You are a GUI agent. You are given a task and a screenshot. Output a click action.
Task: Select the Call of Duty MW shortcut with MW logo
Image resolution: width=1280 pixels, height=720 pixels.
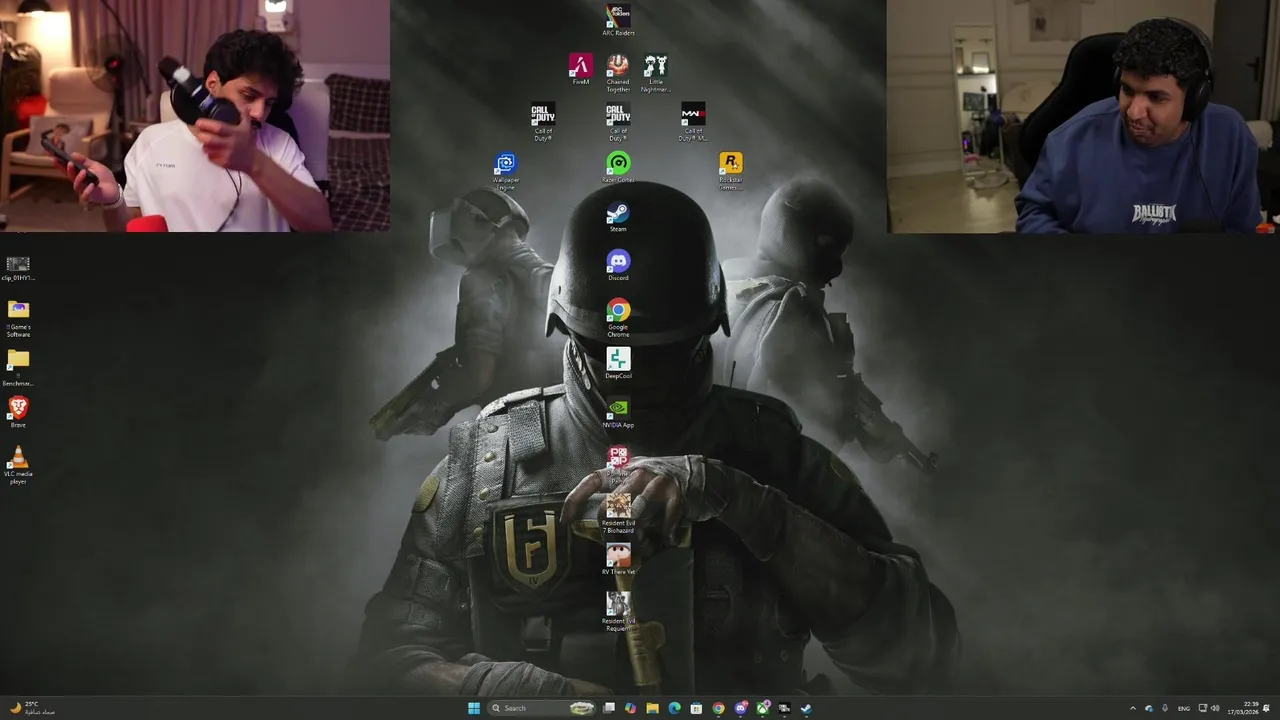(x=693, y=121)
